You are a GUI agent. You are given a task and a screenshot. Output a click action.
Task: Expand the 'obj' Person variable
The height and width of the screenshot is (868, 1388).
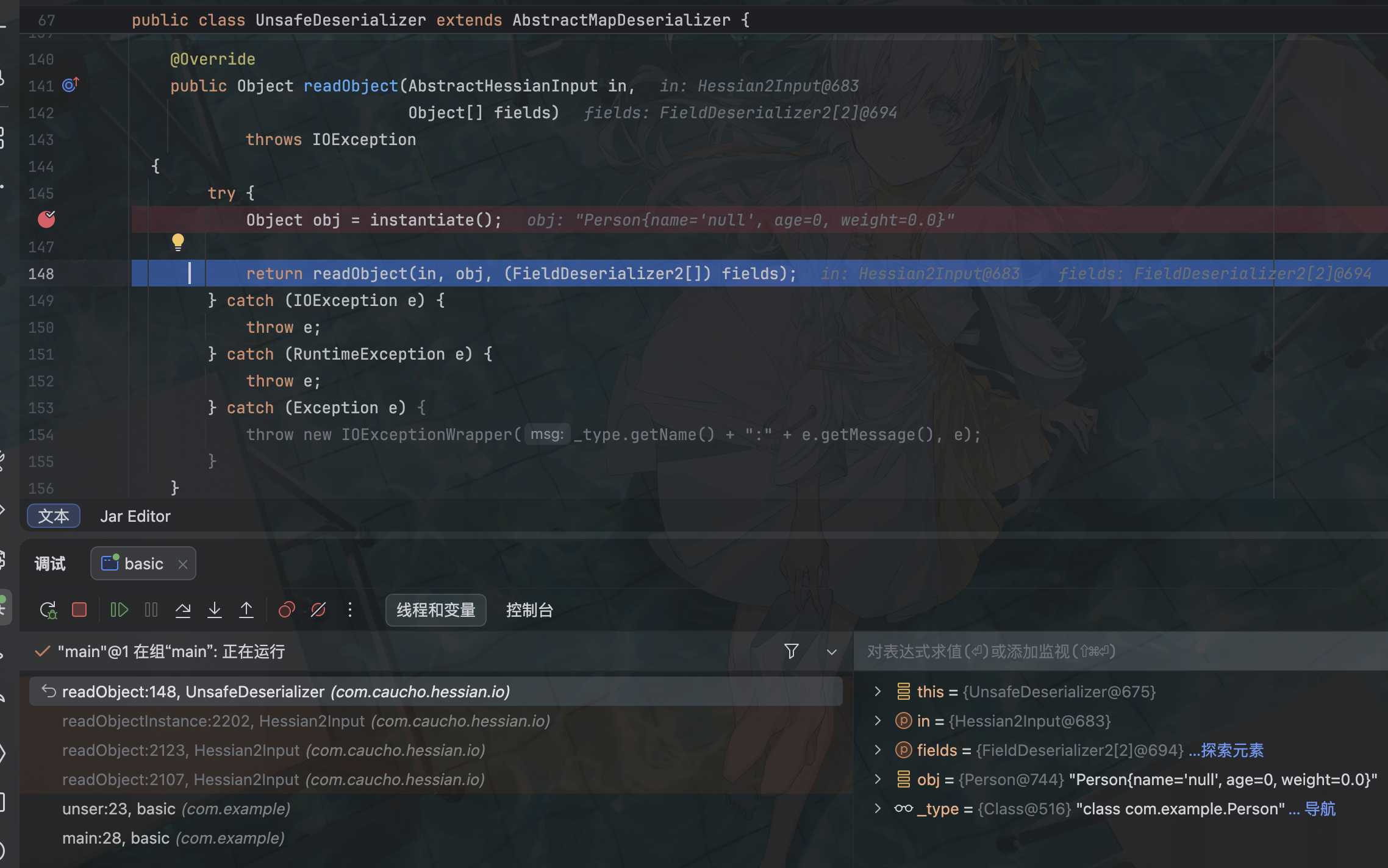coord(878,779)
